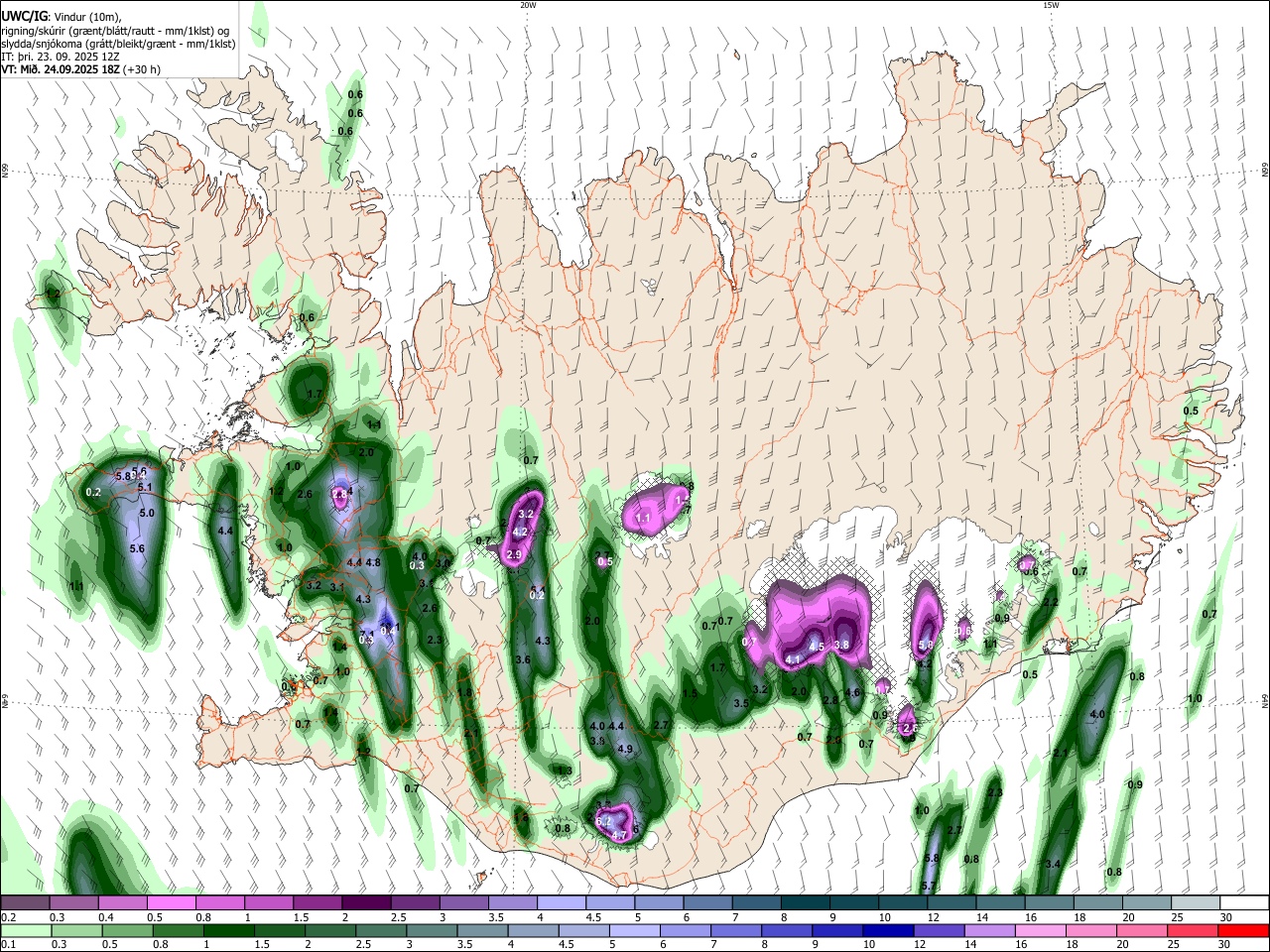This screenshot has height=952, width=1270.
Task: Click the '4.9' precipitation value in the south
Action: (625, 749)
